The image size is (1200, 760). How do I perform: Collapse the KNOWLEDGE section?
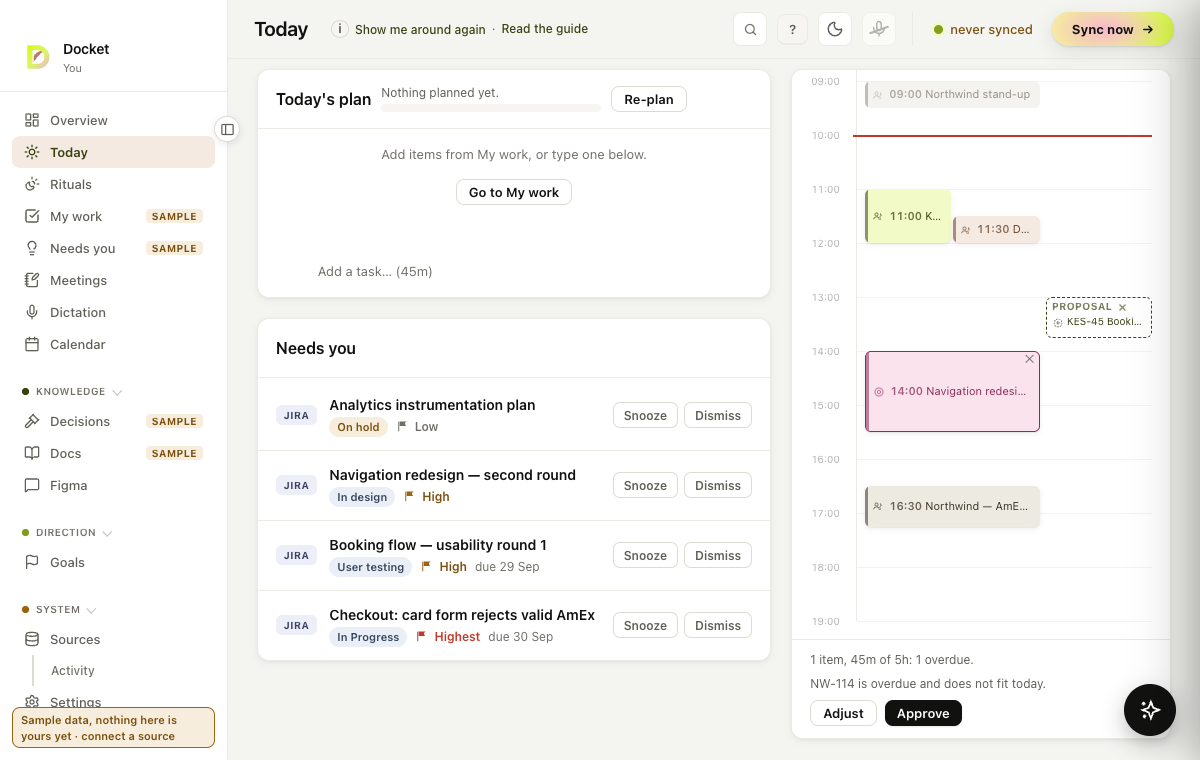[72, 392]
